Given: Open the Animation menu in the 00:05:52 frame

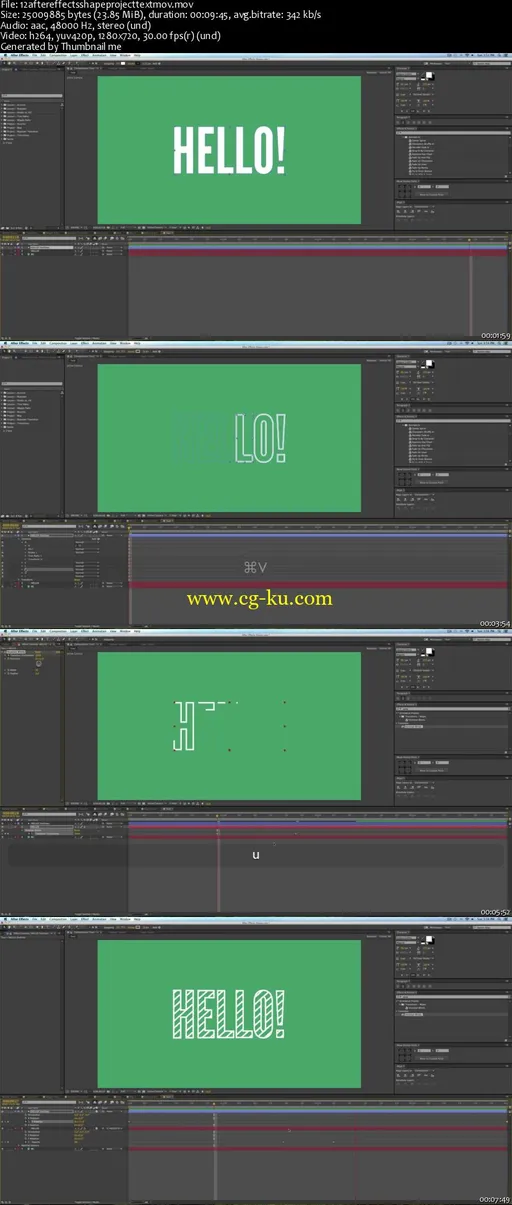Looking at the screenshot, I should click(98, 631).
